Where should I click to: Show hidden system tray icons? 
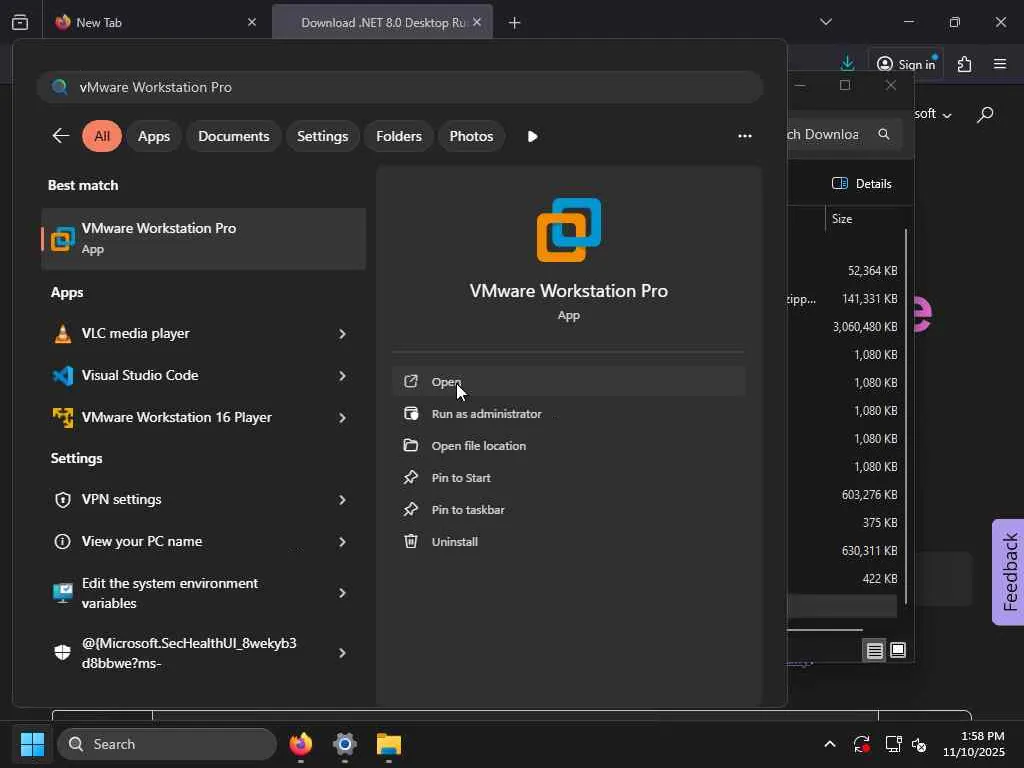click(829, 744)
